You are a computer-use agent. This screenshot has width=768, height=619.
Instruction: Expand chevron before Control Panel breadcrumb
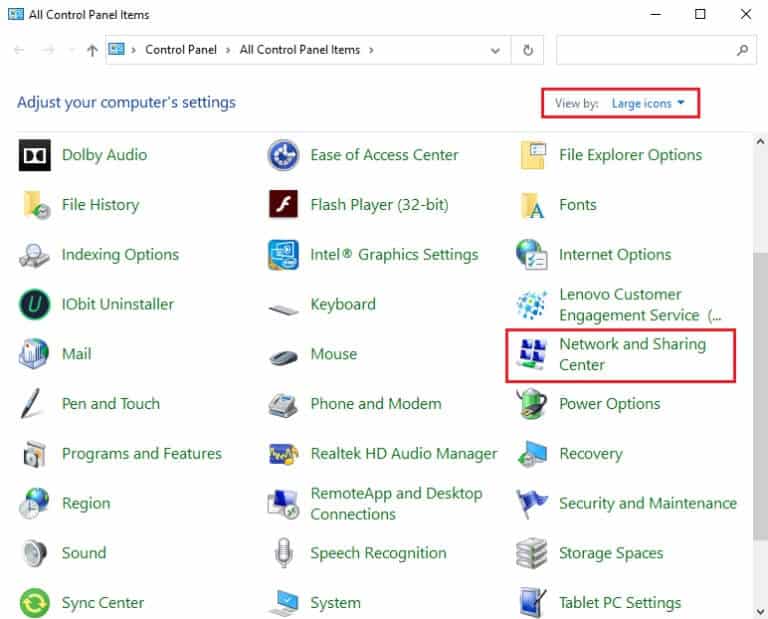pos(133,50)
